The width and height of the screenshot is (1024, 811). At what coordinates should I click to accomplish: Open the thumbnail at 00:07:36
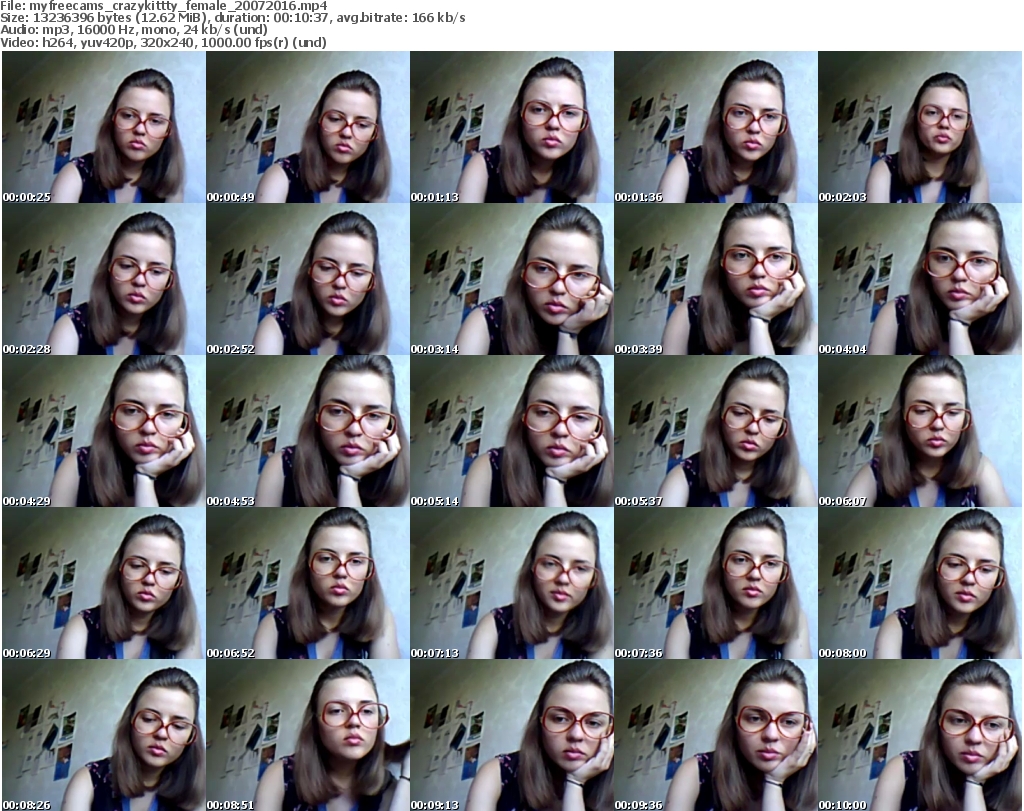tap(716, 583)
